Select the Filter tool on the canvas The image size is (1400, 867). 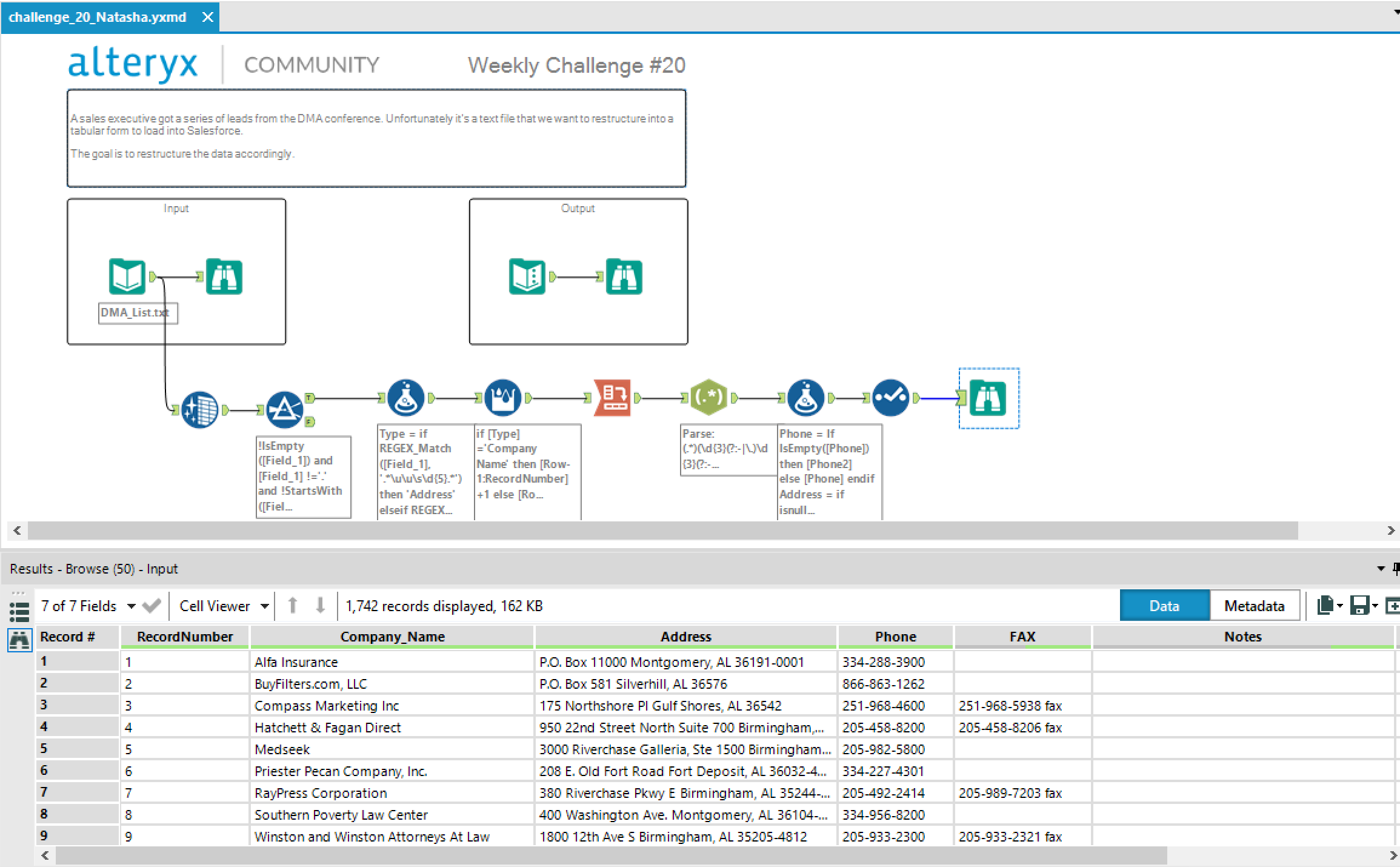tap(285, 409)
